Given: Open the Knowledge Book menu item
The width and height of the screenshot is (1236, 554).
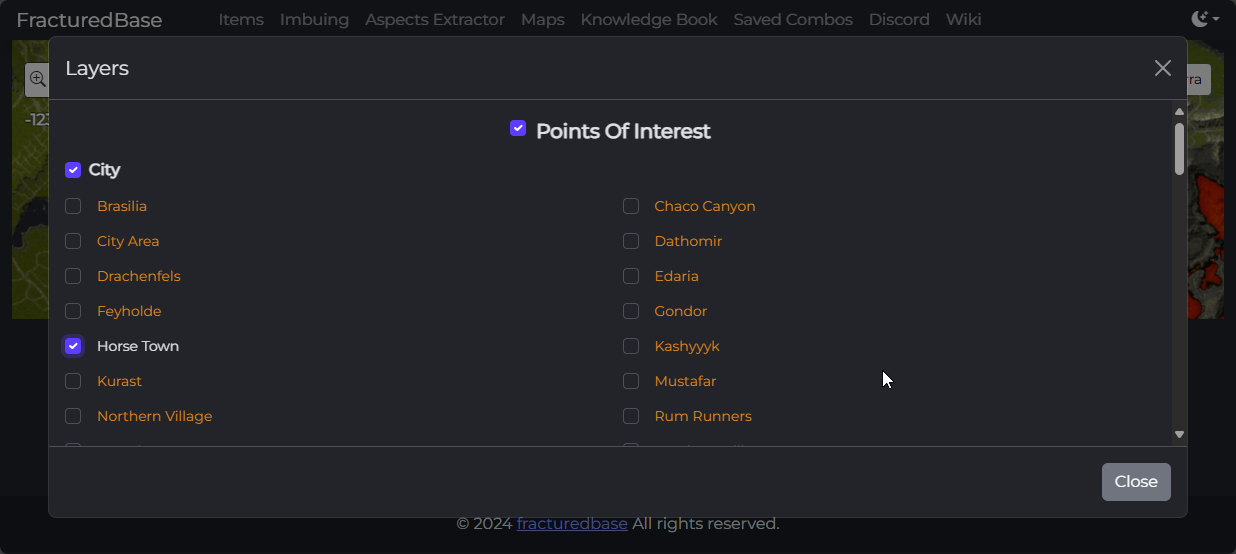Looking at the screenshot, I should tap(649, 19).
